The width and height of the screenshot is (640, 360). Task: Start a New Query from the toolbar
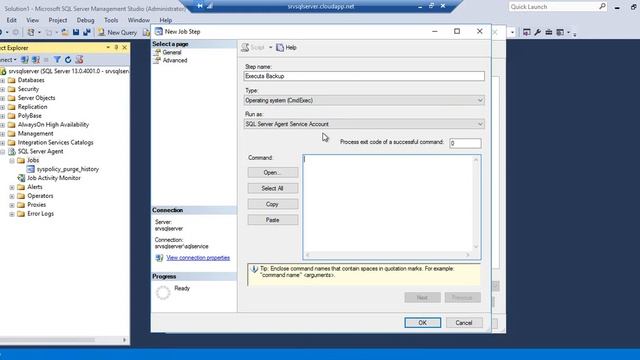pos(117,32)
